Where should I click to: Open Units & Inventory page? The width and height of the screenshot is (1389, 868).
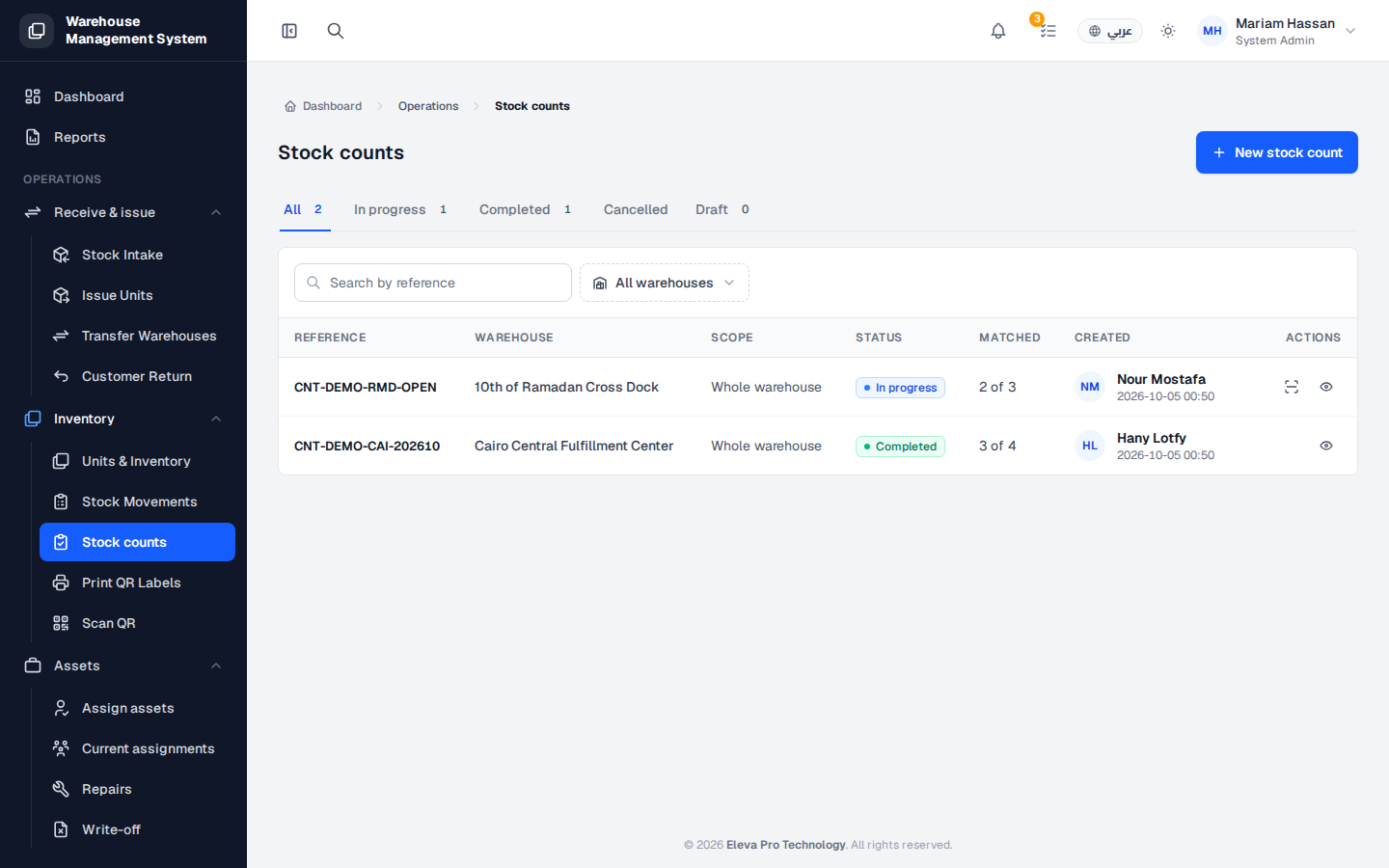[x=137, y=461]
